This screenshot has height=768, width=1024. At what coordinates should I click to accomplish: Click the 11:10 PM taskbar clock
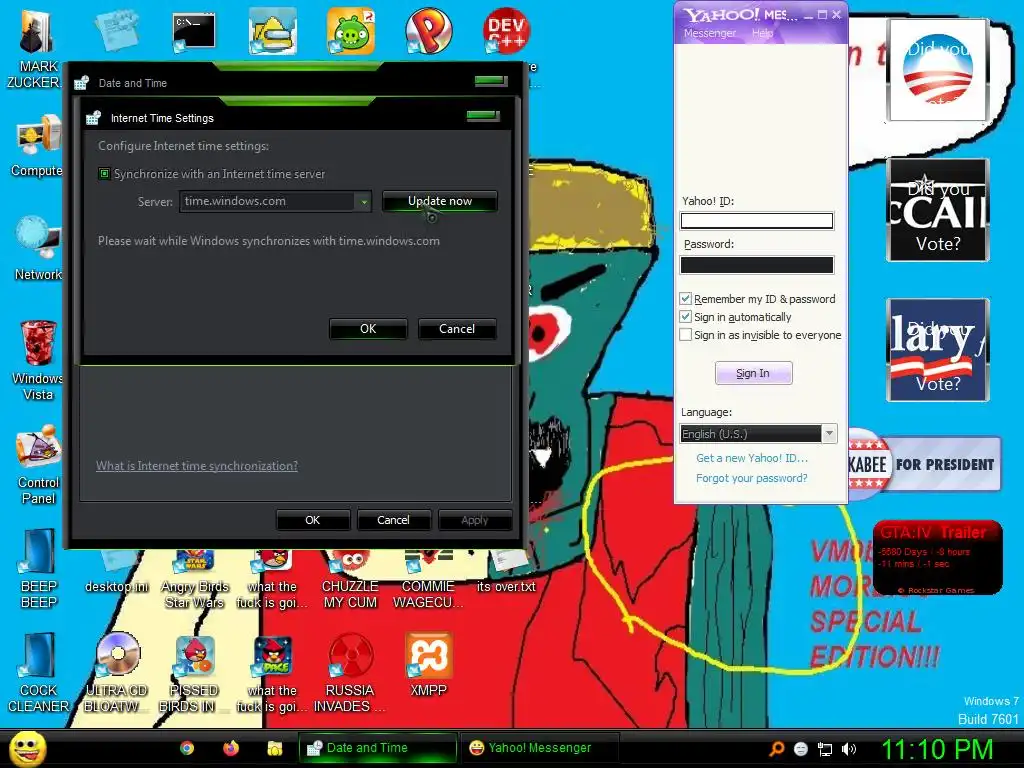pyautogui.click(x=937, y=749)
